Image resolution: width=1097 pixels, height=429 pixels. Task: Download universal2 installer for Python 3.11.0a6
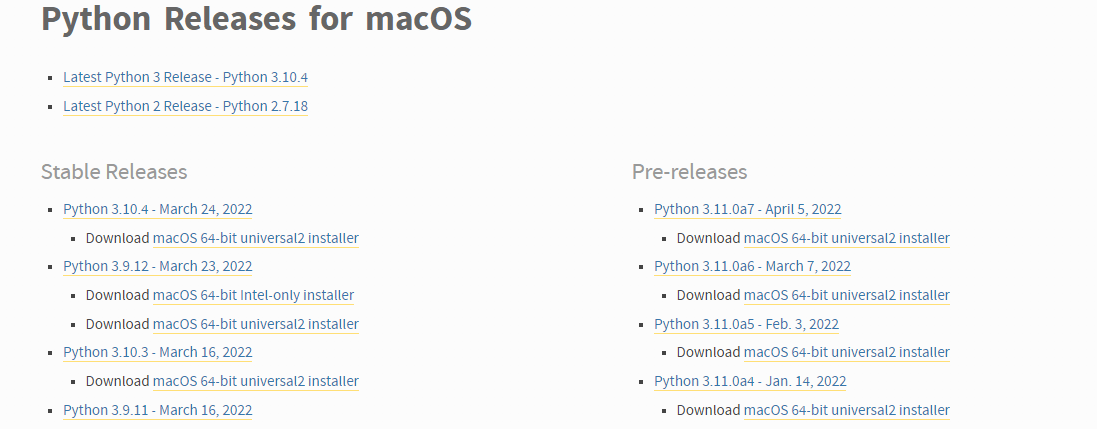(x=847, y=295)
